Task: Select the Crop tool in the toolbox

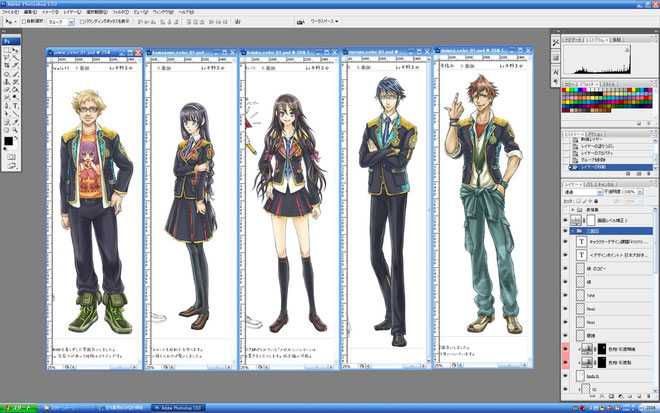Action: tap(6, 65)
